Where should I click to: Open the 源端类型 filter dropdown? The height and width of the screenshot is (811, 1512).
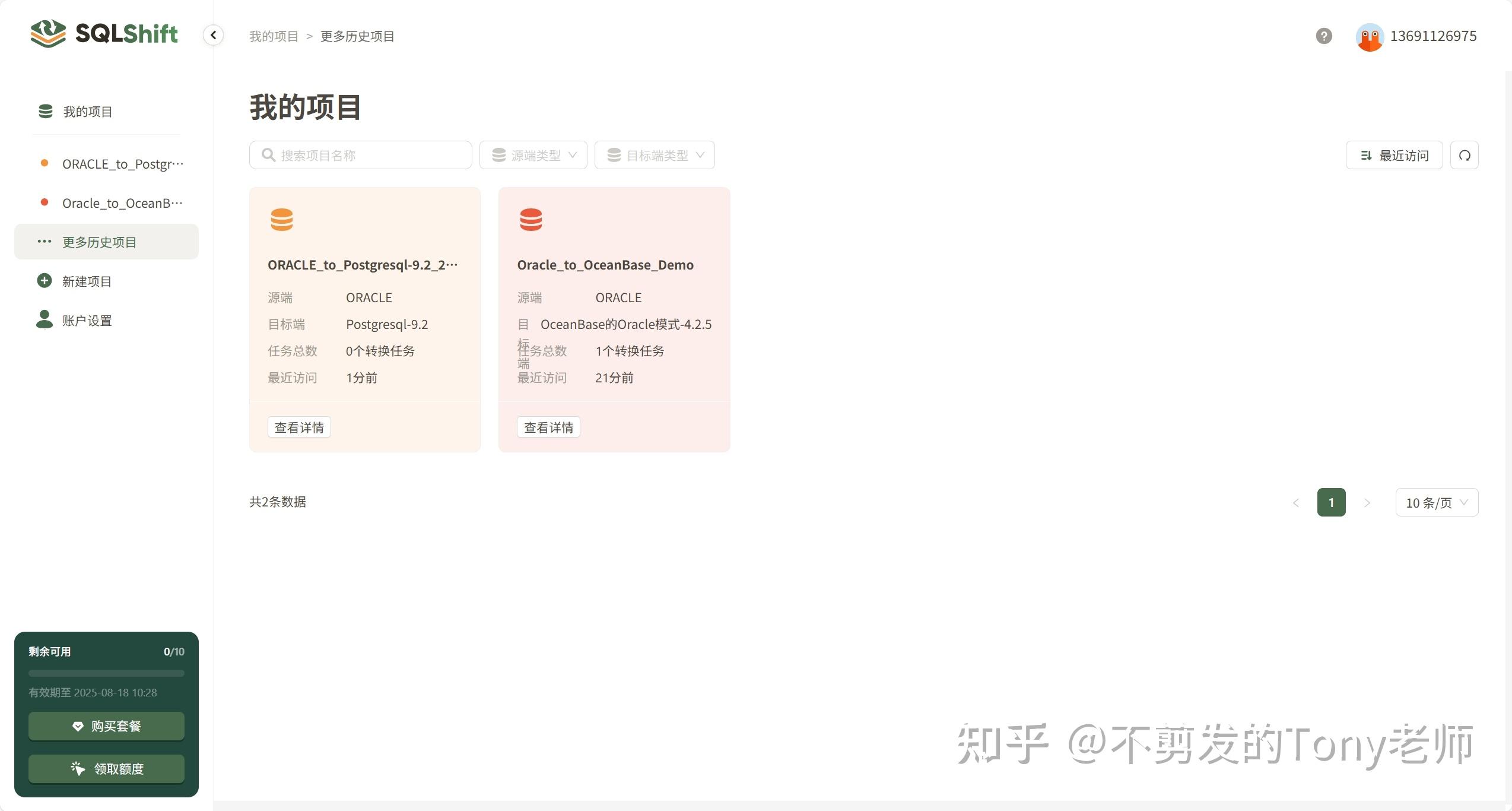[x=532, y=154]
